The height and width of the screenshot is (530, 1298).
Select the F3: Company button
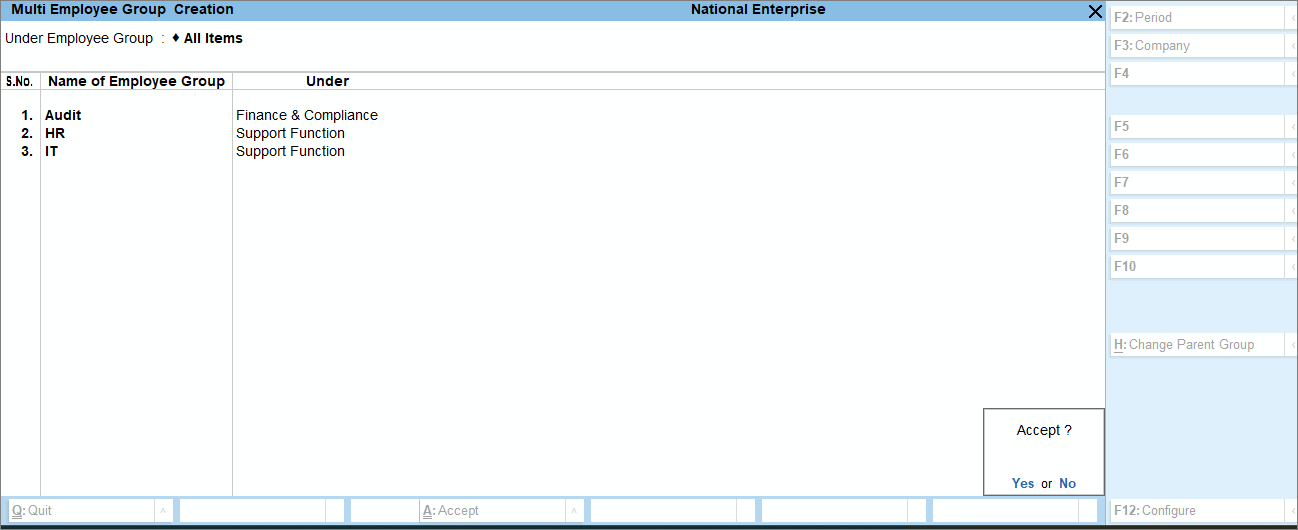click(1196, 46)
